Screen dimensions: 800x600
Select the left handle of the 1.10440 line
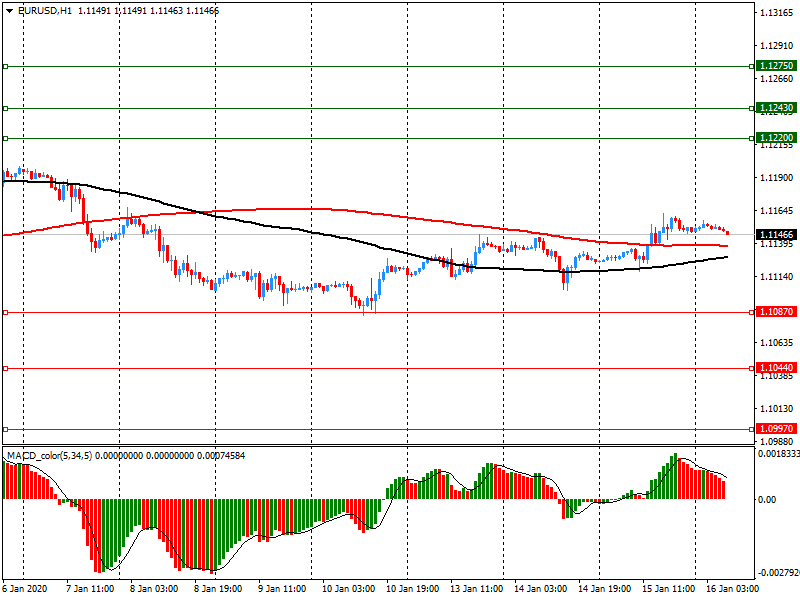5,368
